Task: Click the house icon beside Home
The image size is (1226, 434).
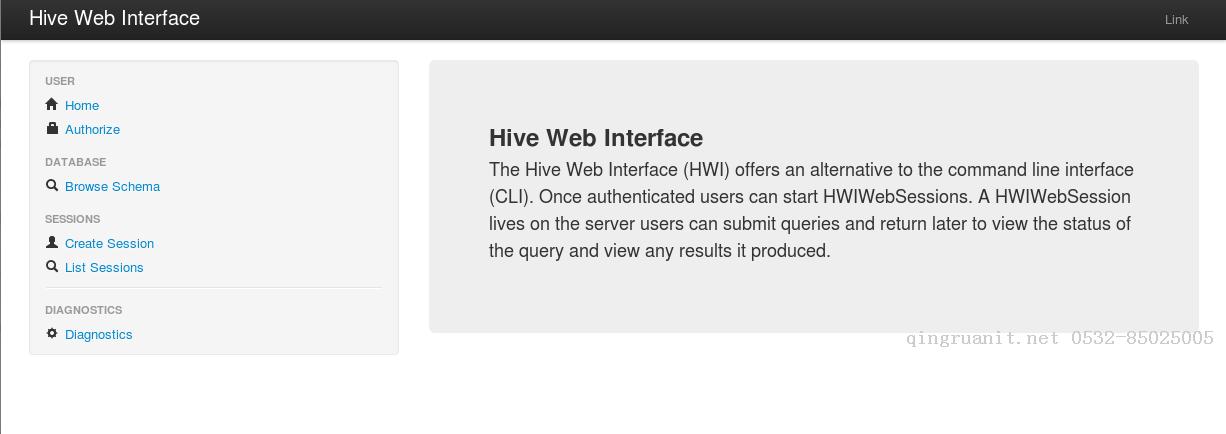Action: (52, 104)
